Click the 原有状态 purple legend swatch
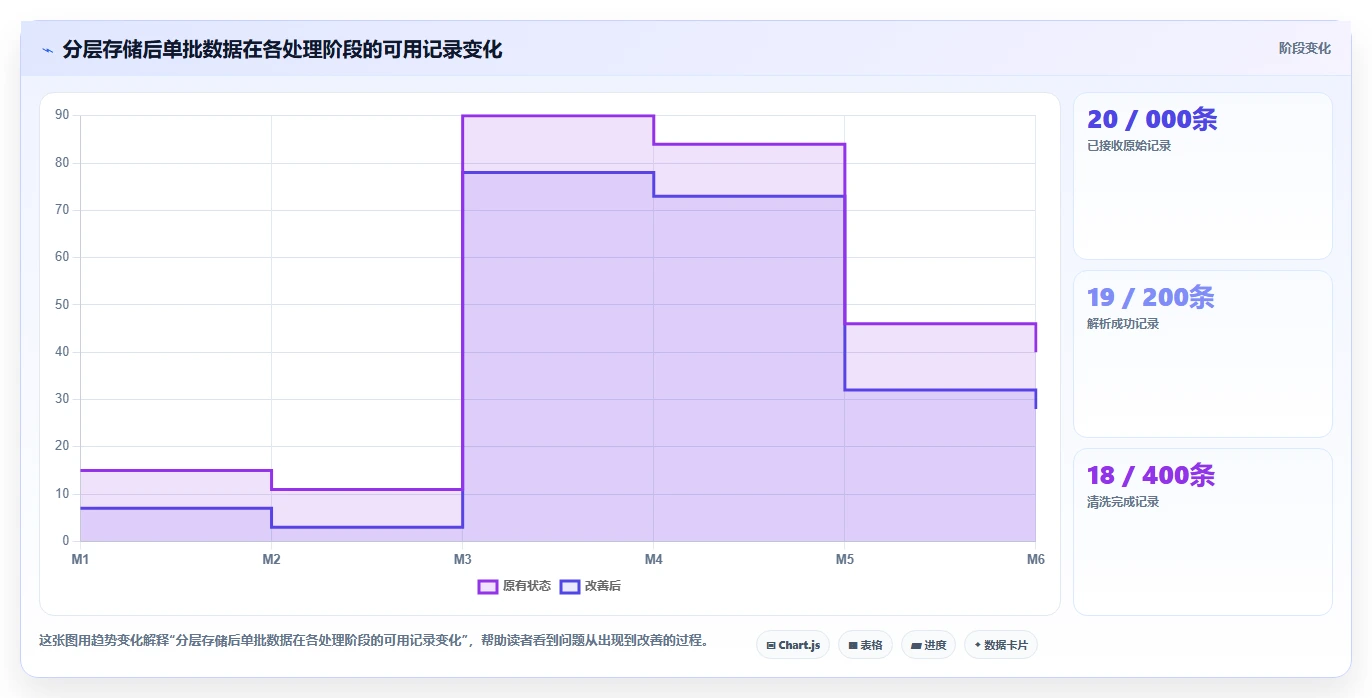This screenshot has width=1372, height=698. tap(488, 586)
